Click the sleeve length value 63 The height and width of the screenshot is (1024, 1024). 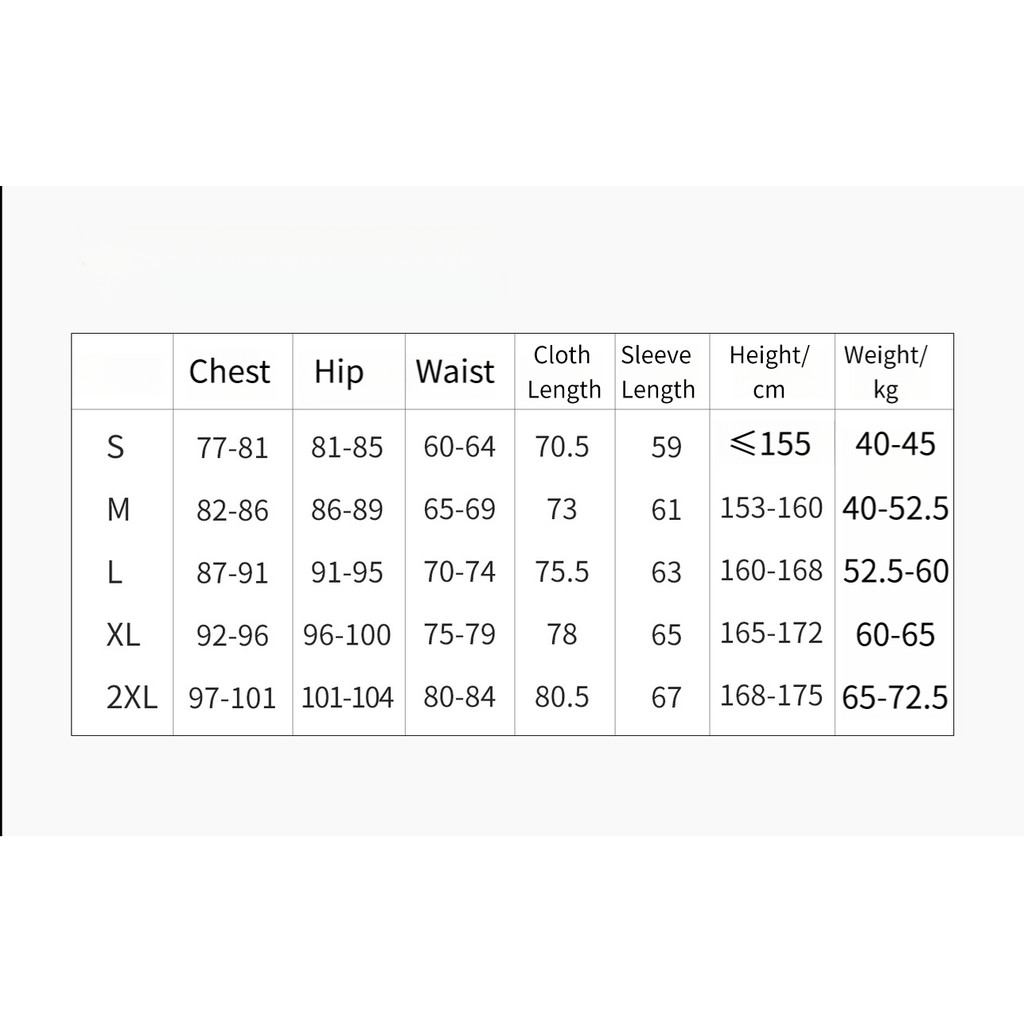[666, 572]
